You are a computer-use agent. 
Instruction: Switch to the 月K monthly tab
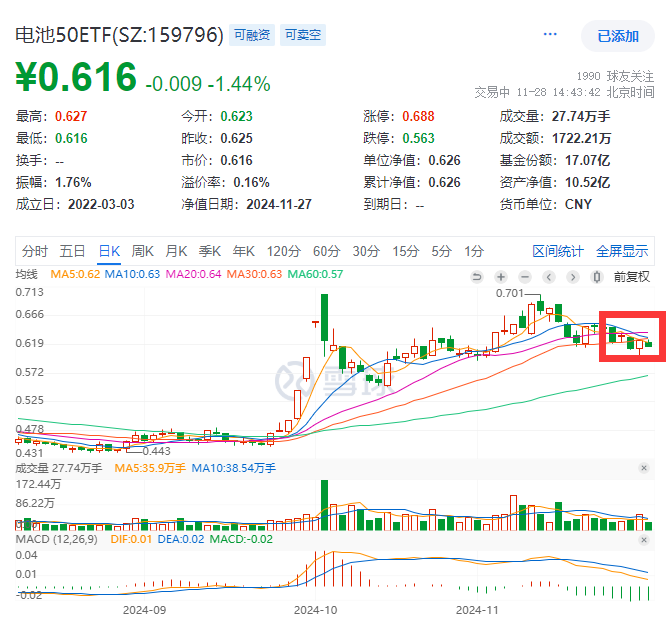point(176,251)
